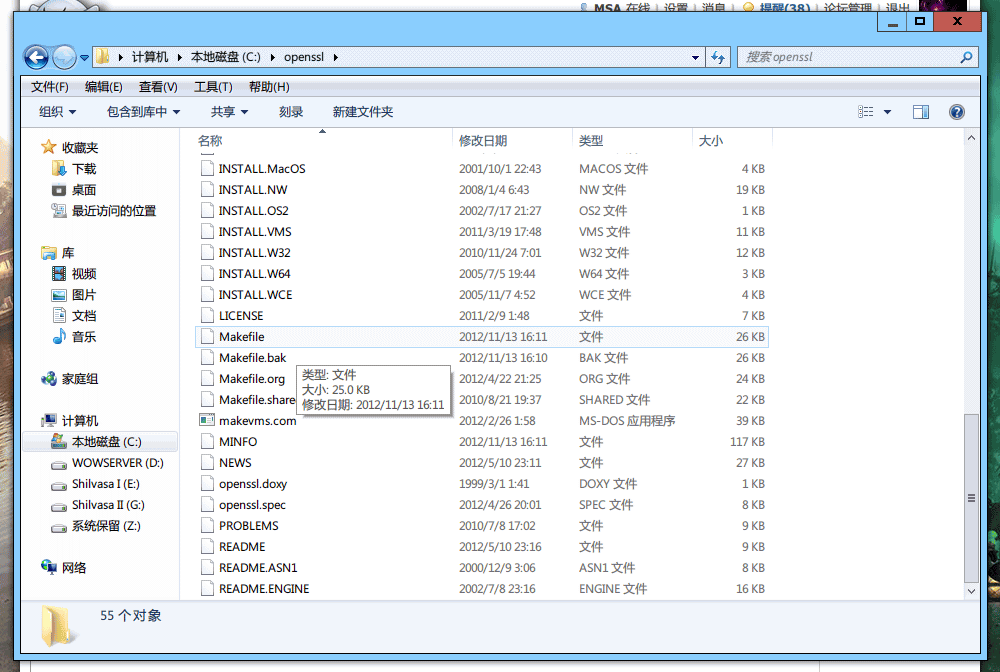Change view with the view icon
The image size is (1000, 672).
tap(865, 112)
